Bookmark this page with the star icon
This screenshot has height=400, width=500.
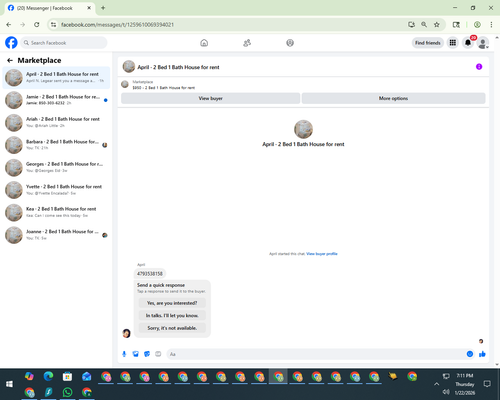click(437, 25)
